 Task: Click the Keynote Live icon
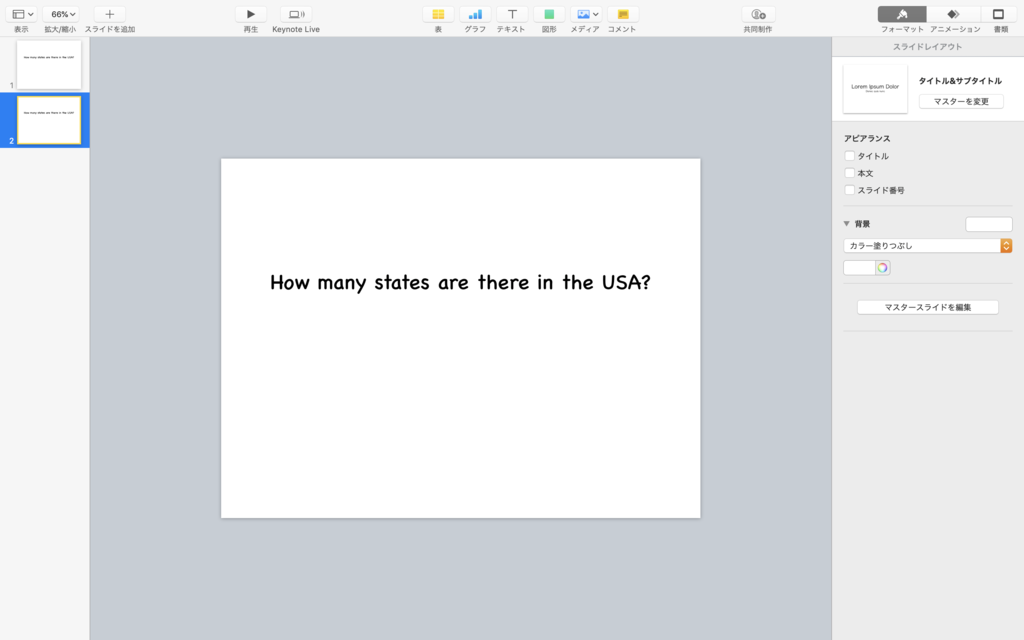point(296,14)
